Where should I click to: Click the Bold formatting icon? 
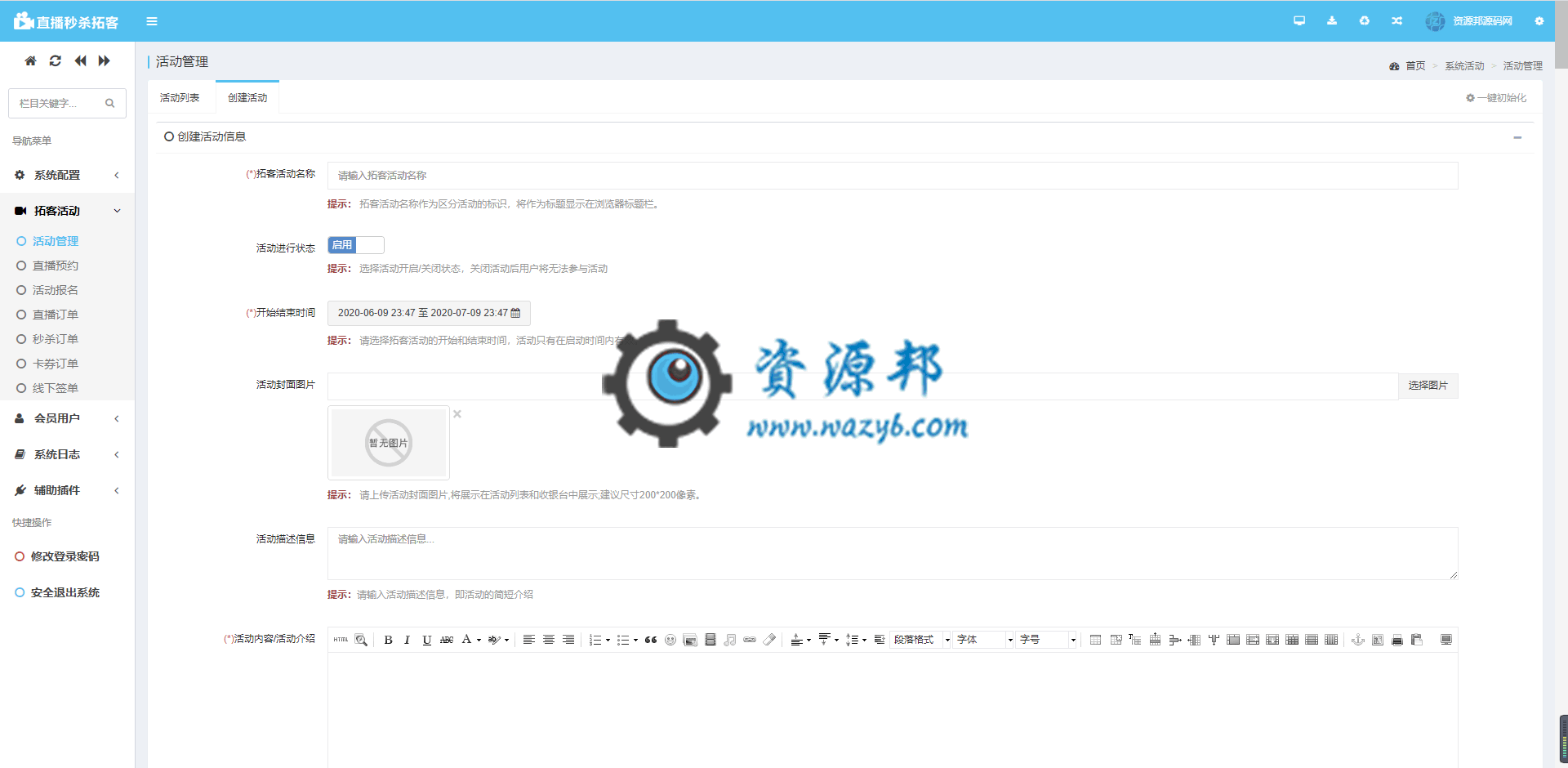[388, 640]
